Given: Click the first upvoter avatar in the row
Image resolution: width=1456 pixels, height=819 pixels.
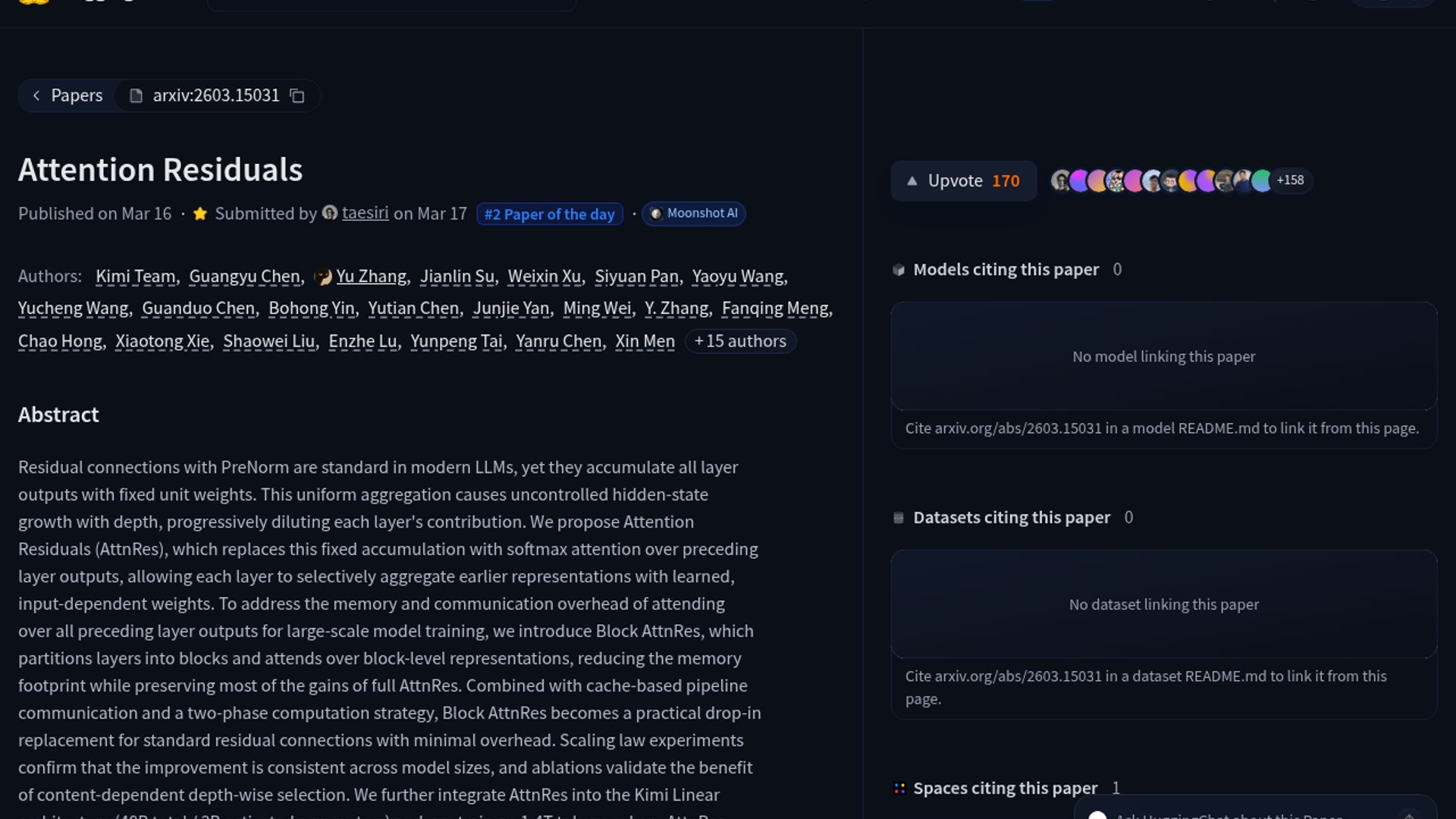Looking at the screenshot, I should pyautogui.click(x=1061, y=180).
